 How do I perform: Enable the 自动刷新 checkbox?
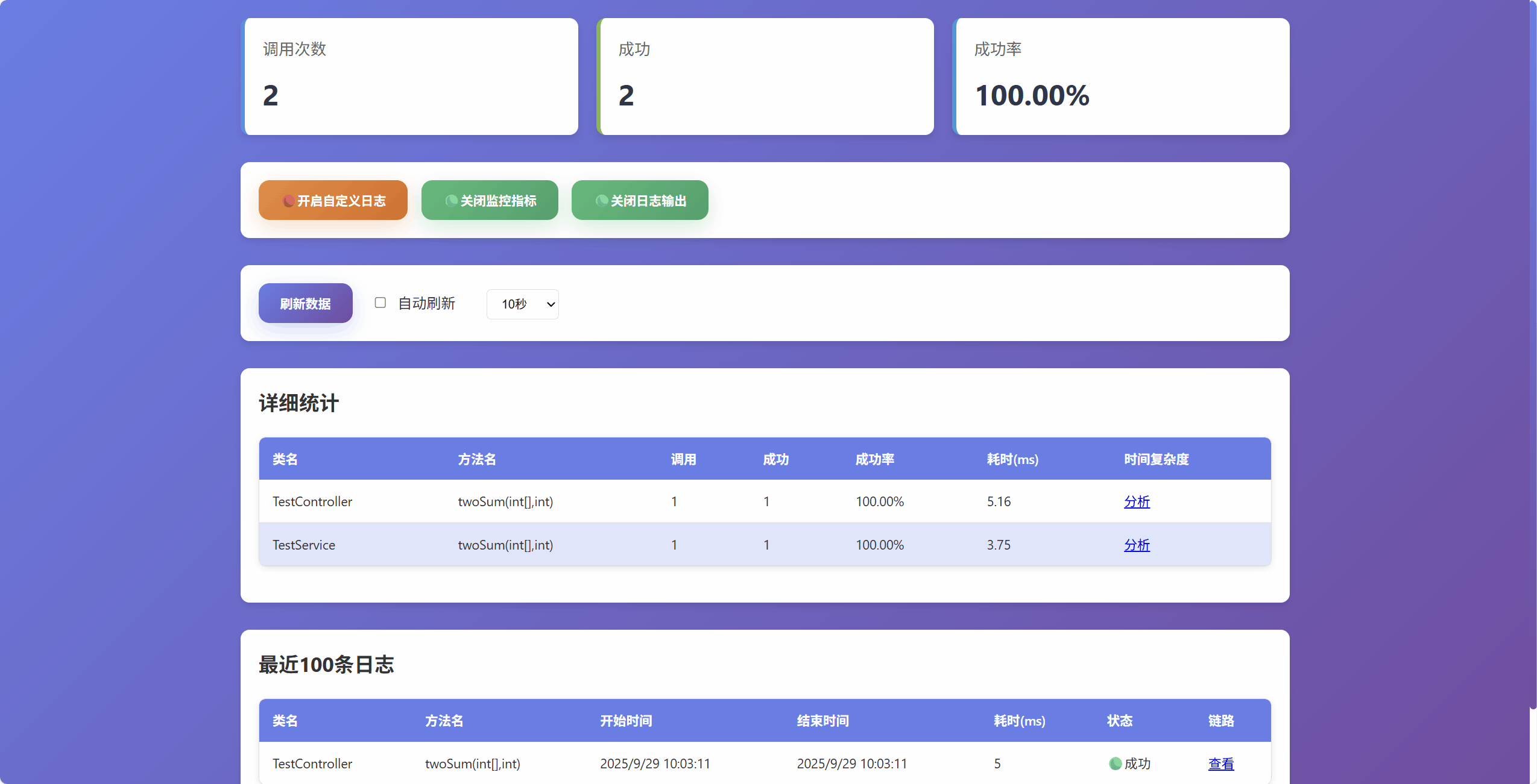380,303
